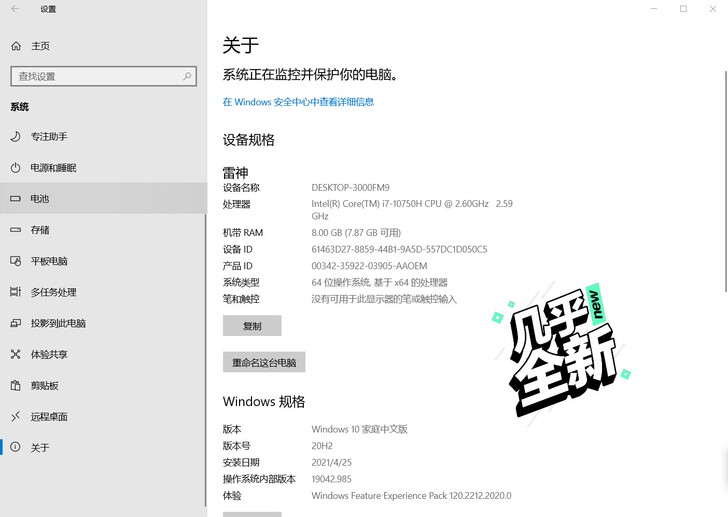Viewport: 728px width, 517px height.
Task: Click the 体验共享 sharing icon
Action: point(15,354)
